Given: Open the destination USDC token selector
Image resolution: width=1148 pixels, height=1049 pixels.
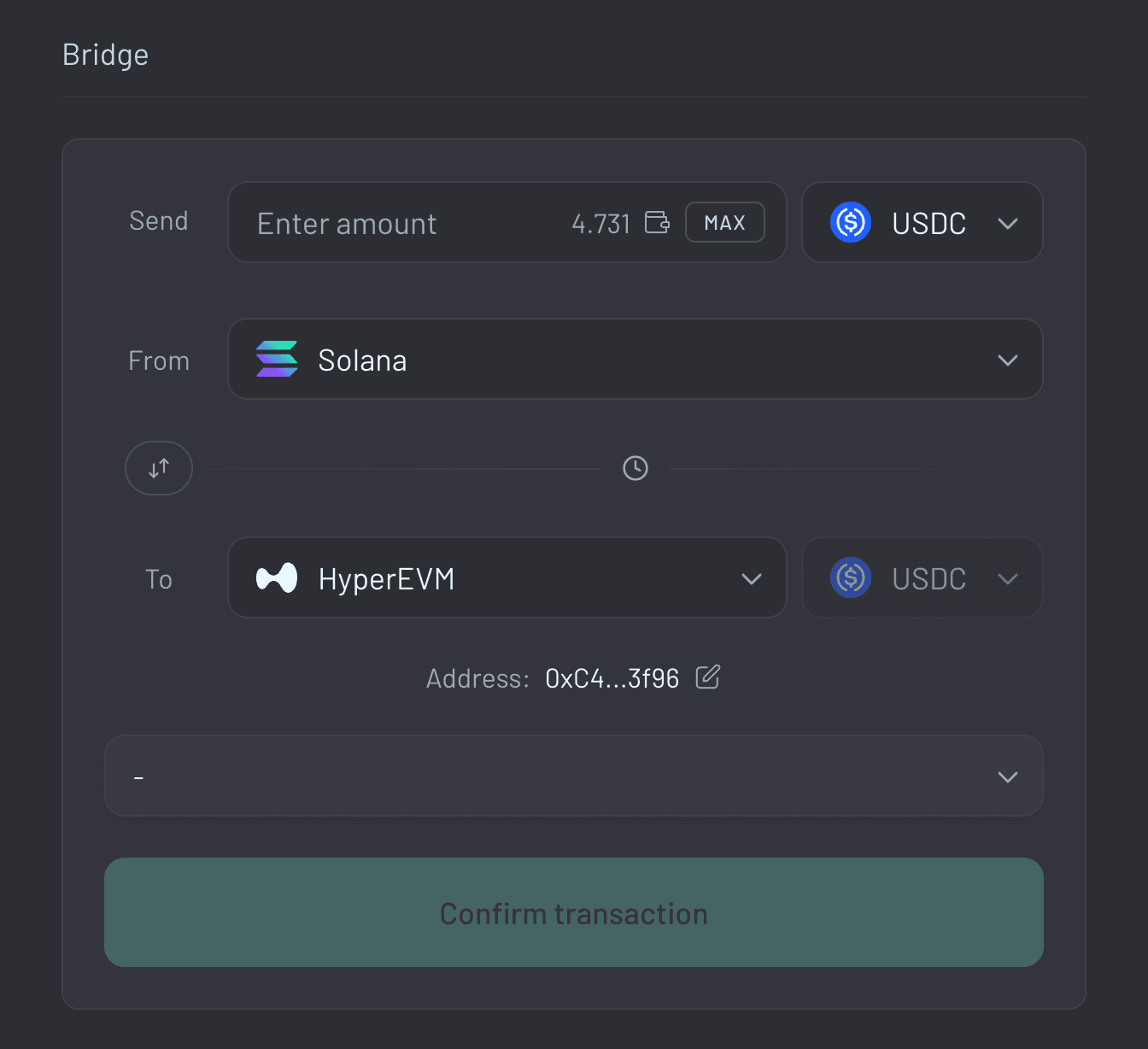Looking at the screenshot, I should point(922,578).
